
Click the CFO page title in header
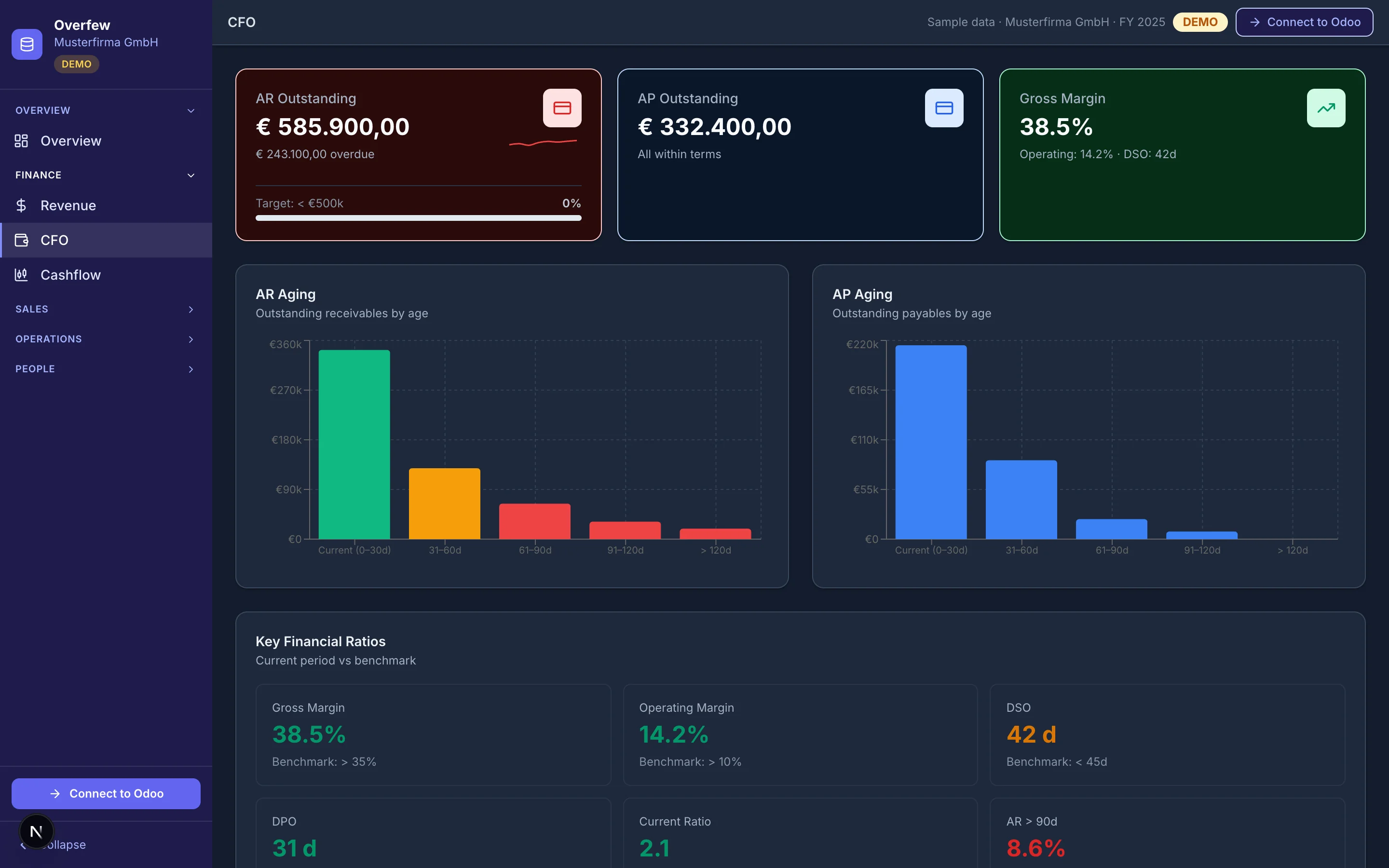point(242,22)
